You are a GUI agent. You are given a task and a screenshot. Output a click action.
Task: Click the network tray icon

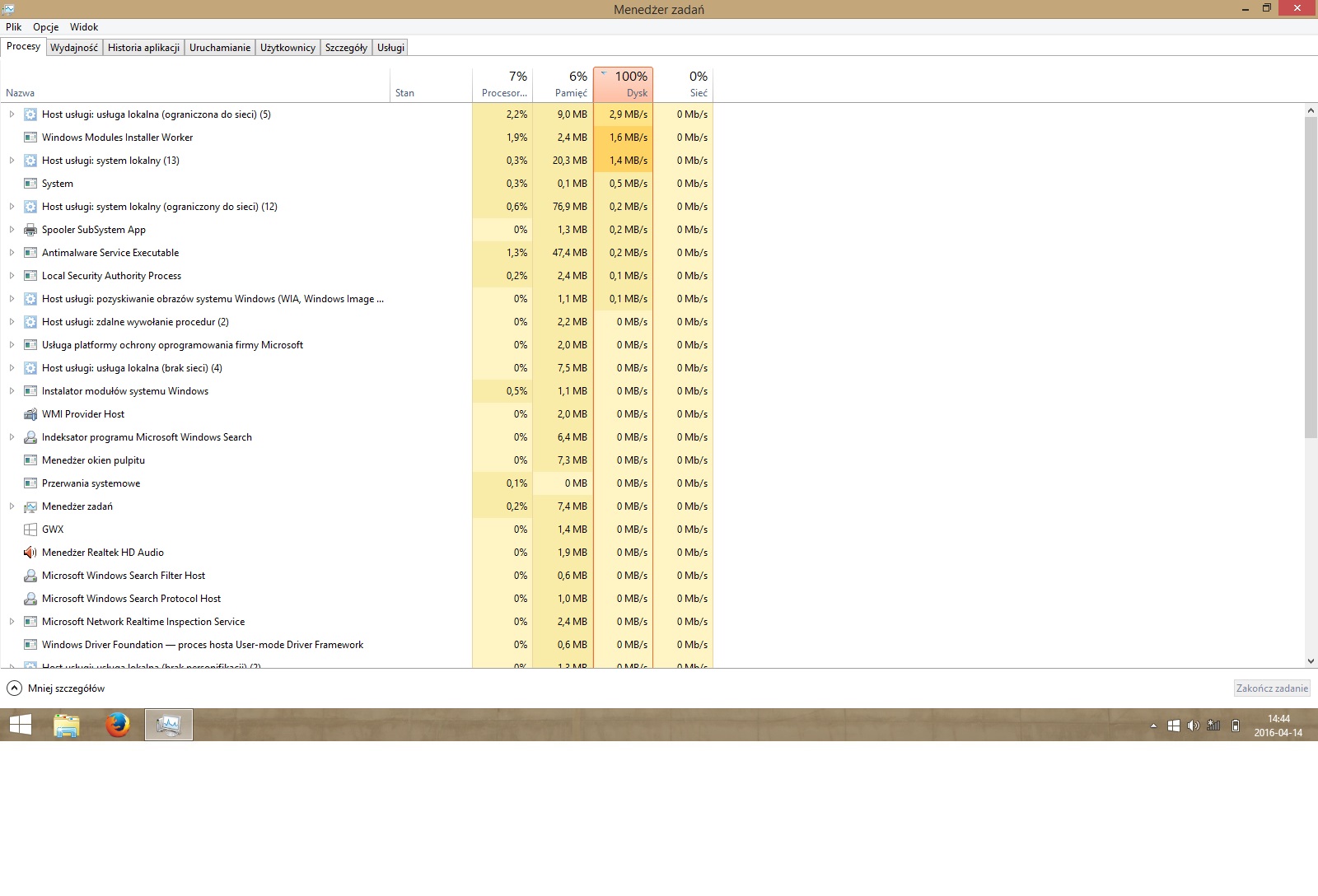point(1213,726)
